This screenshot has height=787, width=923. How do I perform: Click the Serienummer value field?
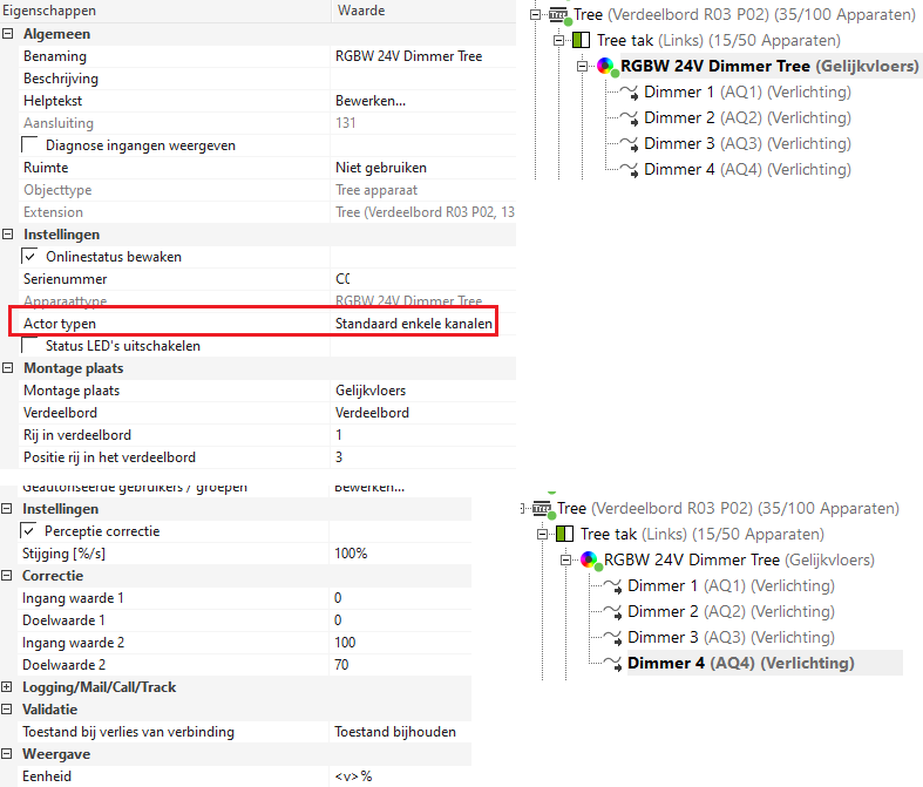[x=424, y=279]
